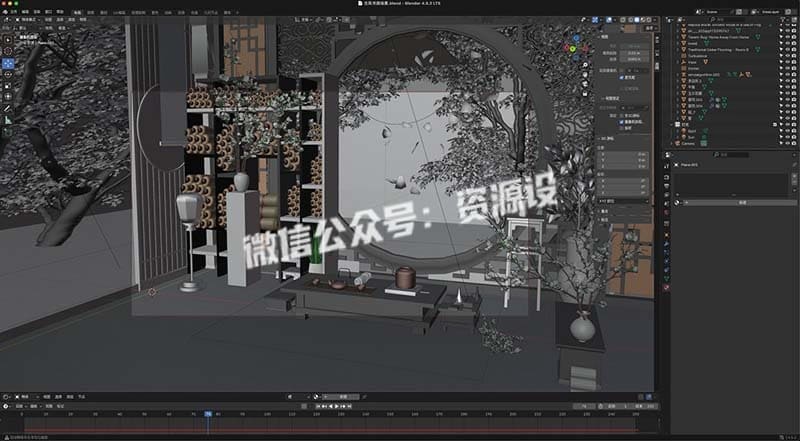The image size is (800, 441).
Task: Uncheck the checked box under focal settings
Action: [x=621, y=78]
